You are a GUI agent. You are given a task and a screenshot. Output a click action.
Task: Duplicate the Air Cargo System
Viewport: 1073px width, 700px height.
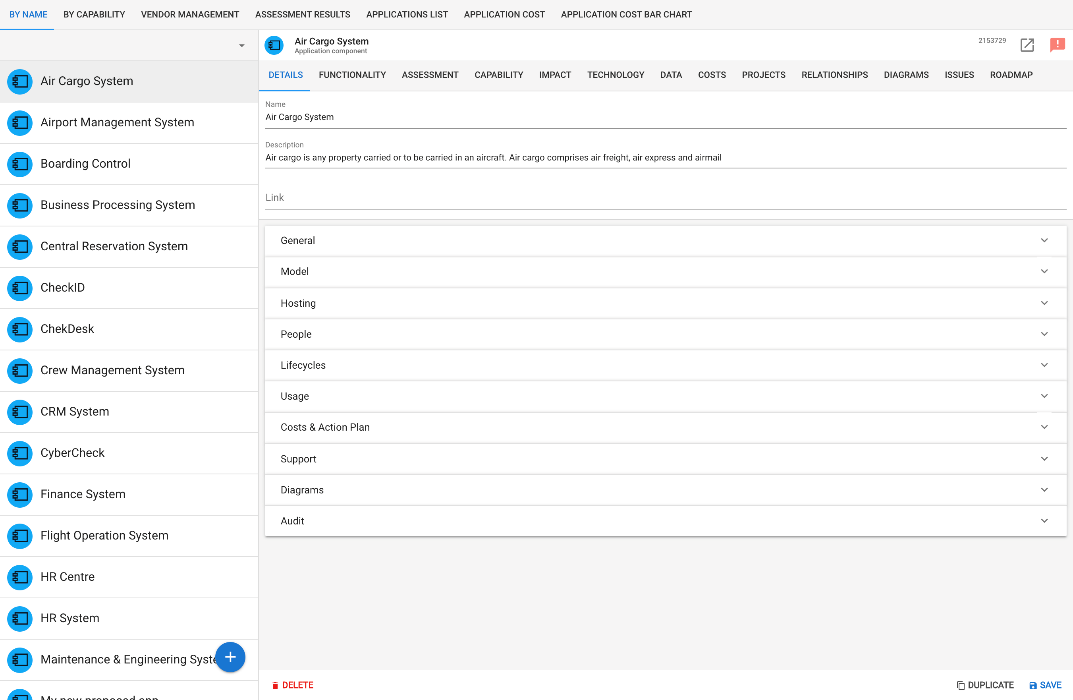(985, 685)
